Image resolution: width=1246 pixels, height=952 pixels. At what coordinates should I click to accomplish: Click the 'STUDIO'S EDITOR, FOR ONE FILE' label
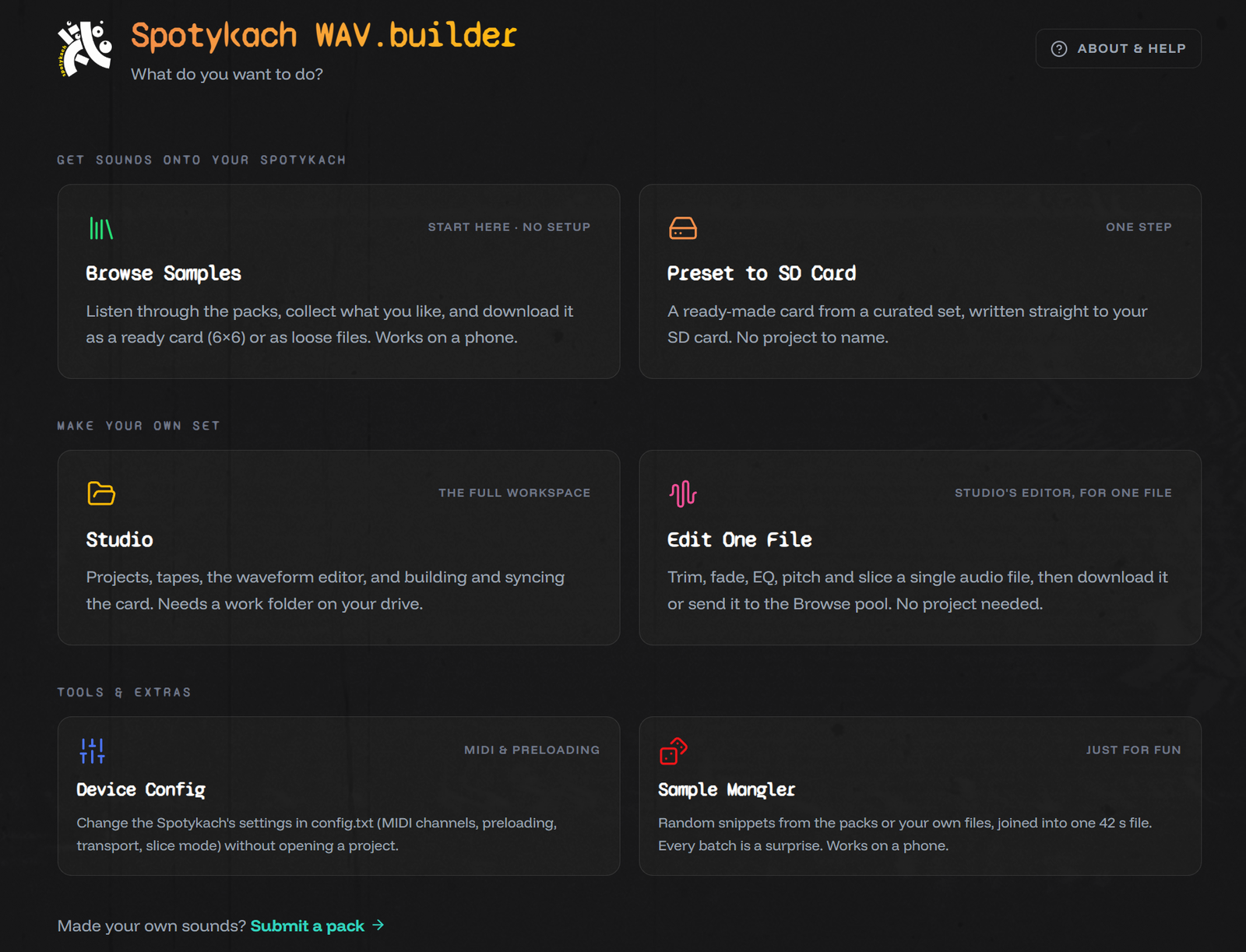pos(1063,493)
